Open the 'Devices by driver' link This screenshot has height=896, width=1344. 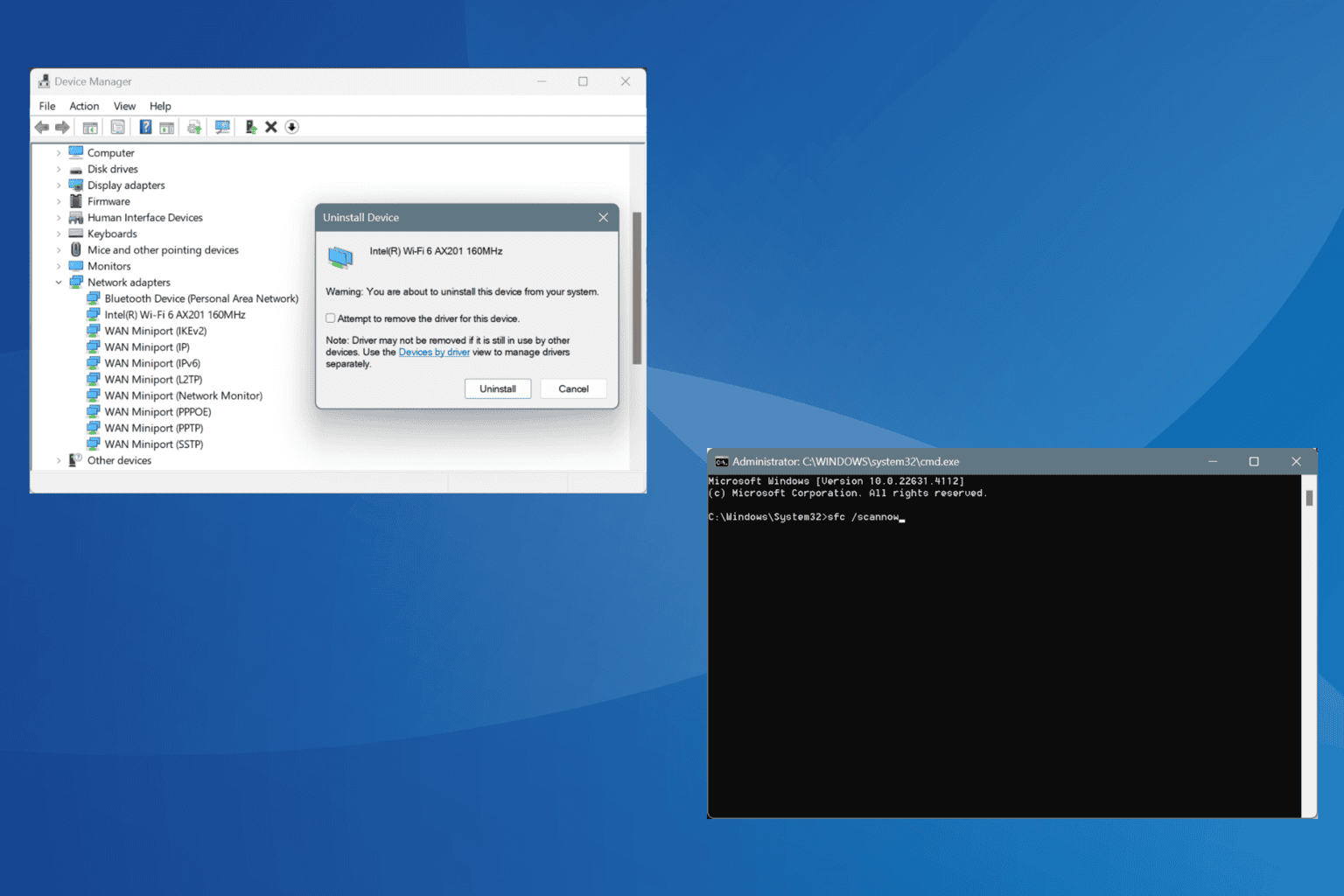click(434, 352)
